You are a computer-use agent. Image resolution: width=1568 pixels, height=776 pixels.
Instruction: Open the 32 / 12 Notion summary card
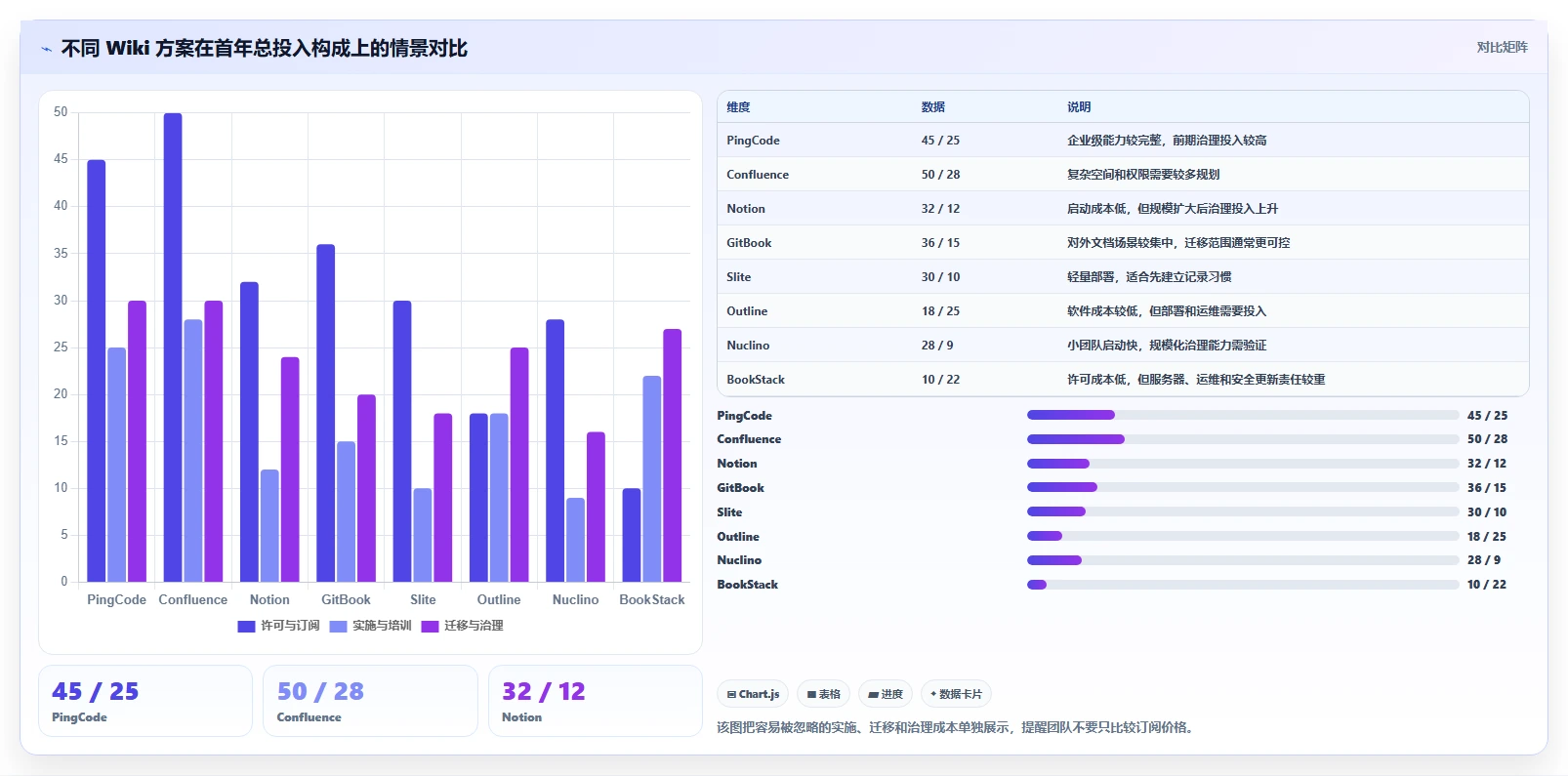(x=596, y=701)
